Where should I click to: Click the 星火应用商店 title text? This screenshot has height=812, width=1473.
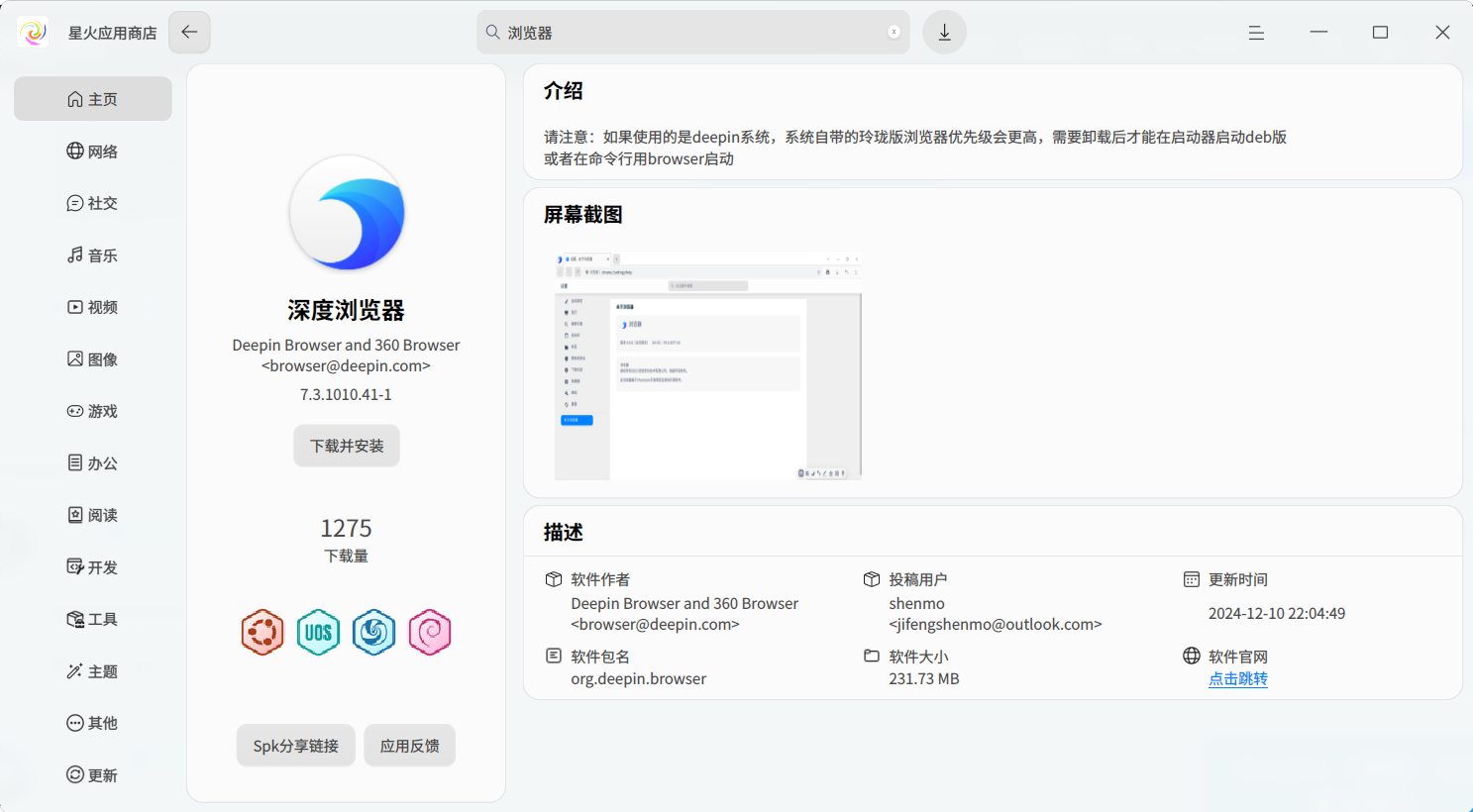tap(112, 33)
